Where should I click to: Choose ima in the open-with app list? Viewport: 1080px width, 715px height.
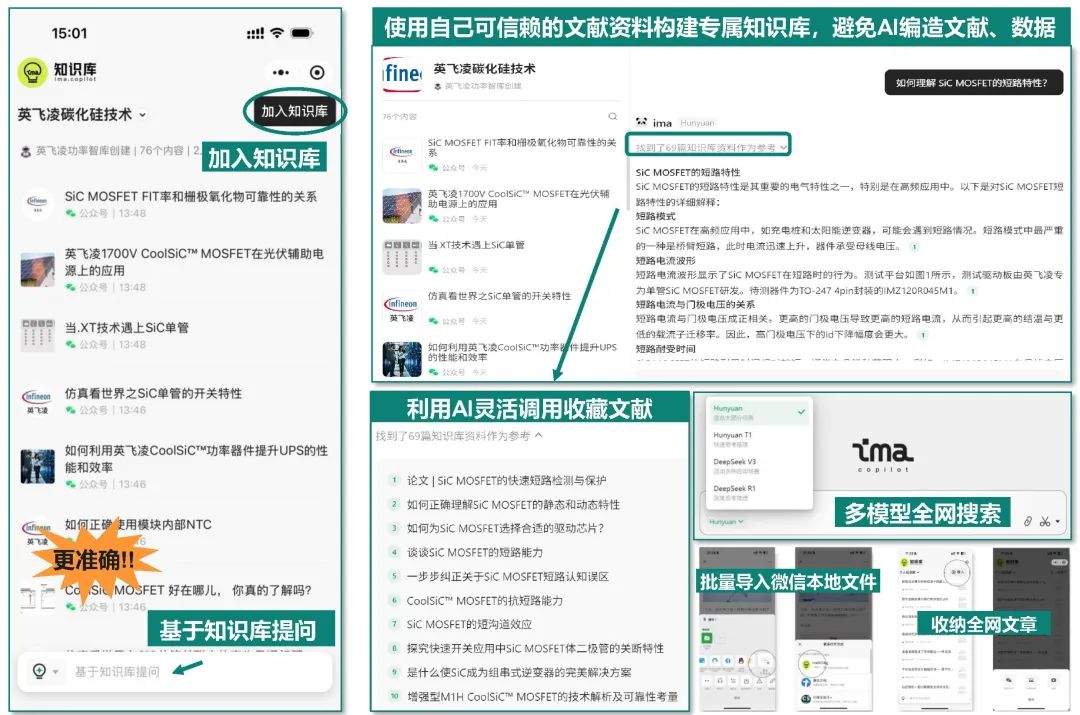pyautogui.click(x=806, y=665)
